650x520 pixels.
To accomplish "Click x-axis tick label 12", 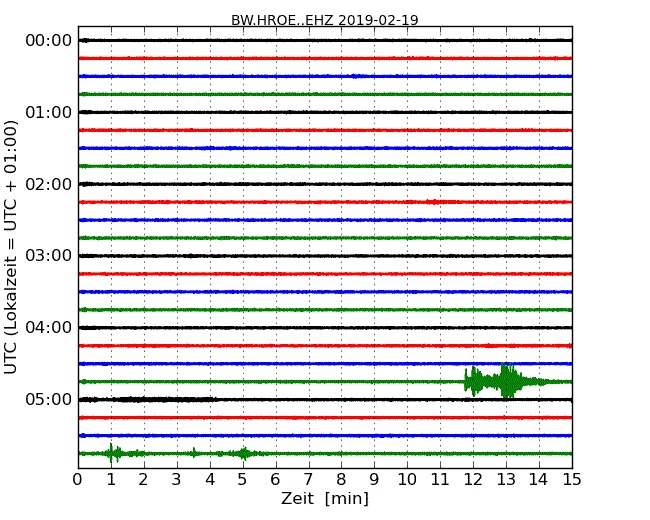I will (x=473, y=480).
